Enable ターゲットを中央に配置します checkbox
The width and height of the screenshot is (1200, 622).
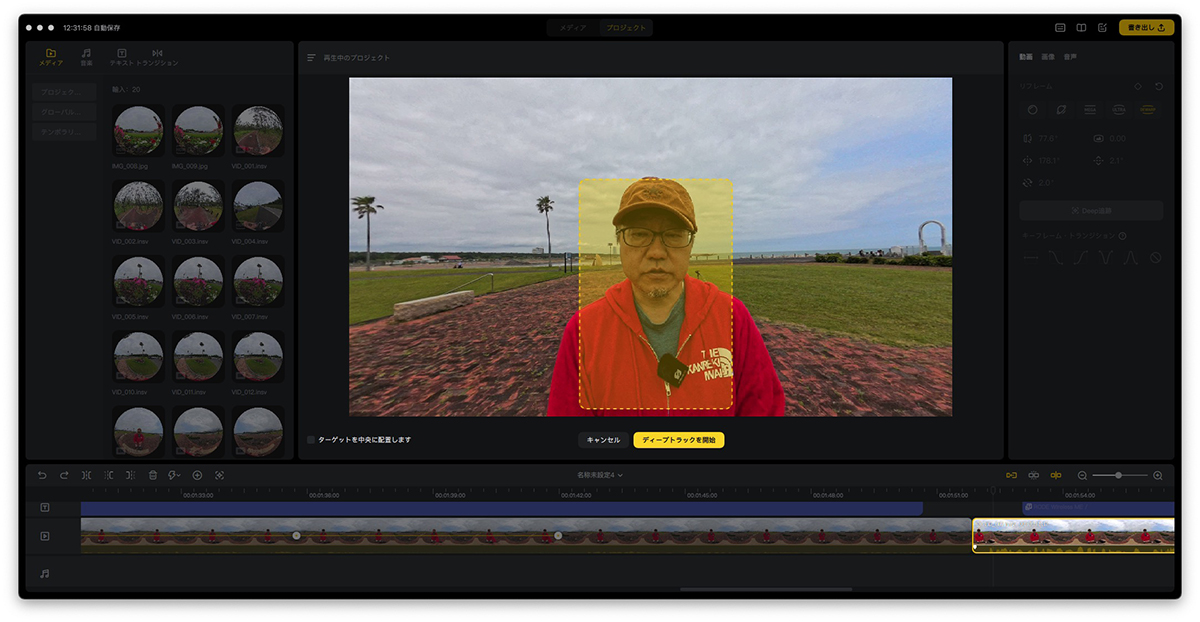[x=311, y=440]
